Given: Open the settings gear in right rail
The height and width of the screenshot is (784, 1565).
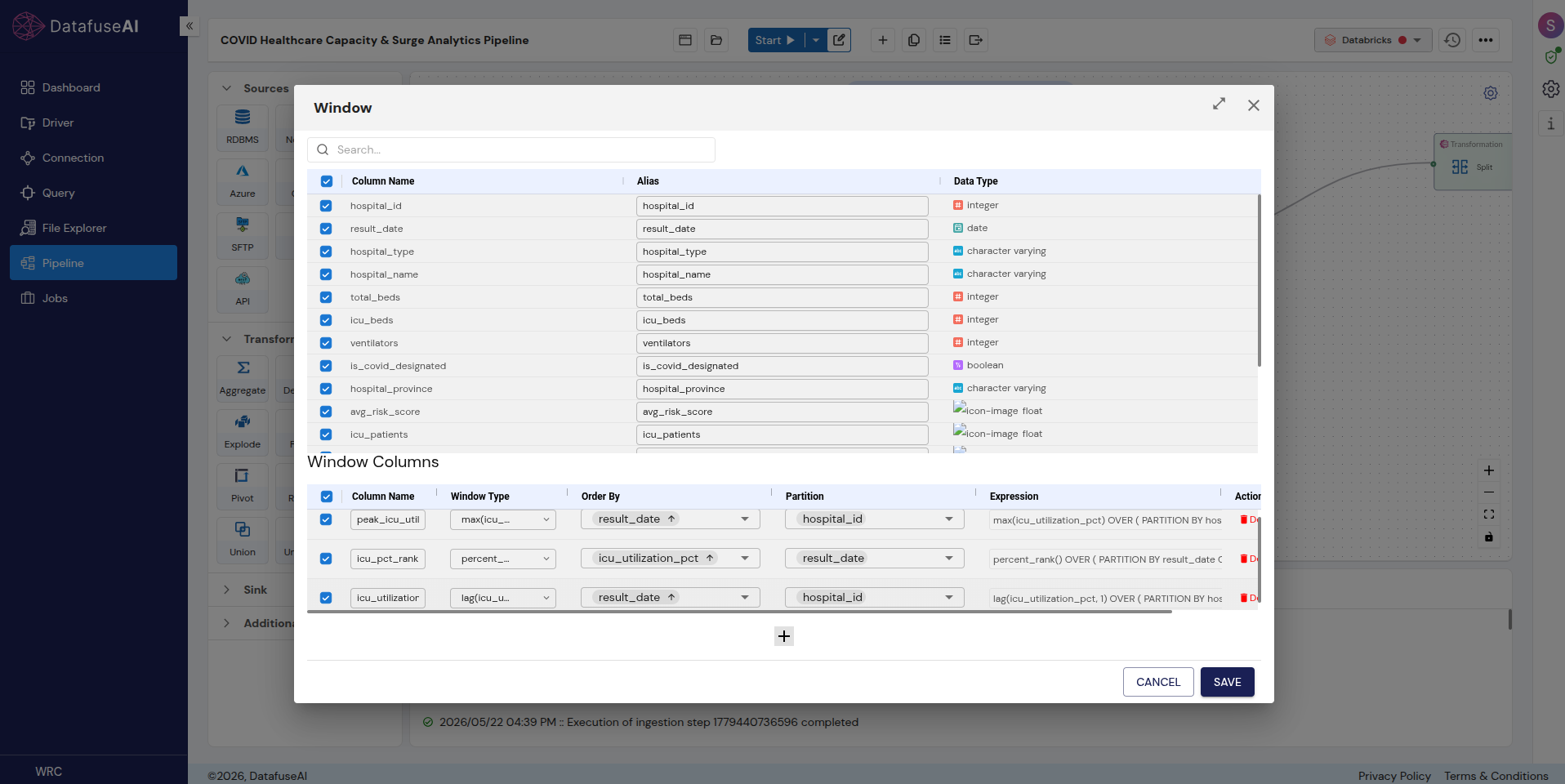Looking at the screenshot, I should click(x=1550, y=89).
